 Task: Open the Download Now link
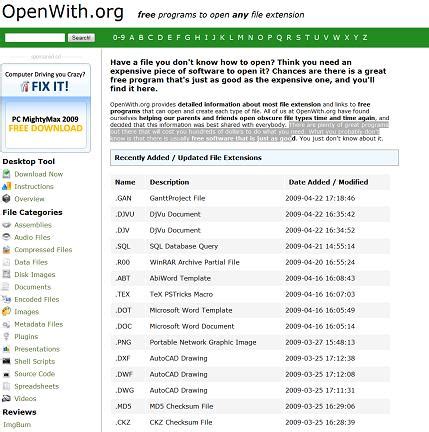[x=39, y=174]
